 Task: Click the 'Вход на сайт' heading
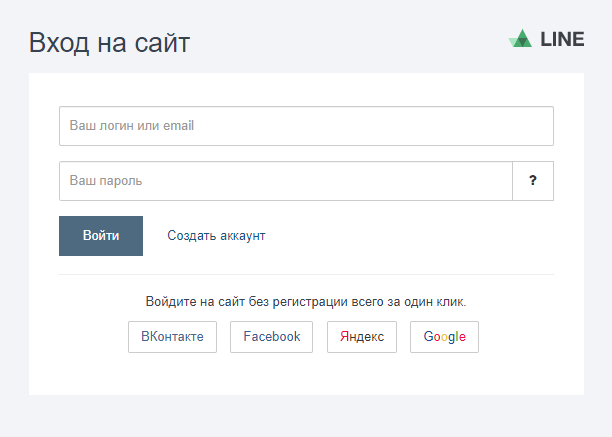pos(109,43)
